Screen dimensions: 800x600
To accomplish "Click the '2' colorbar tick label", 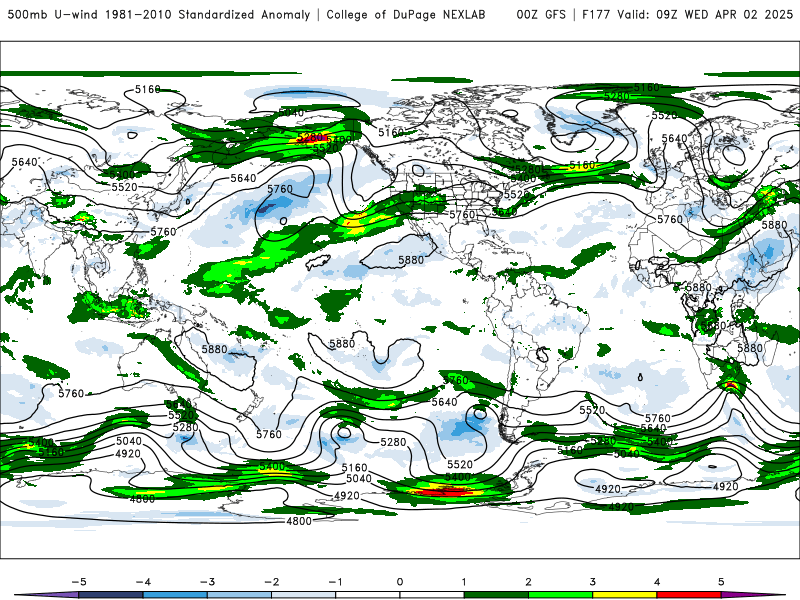I will [528, 582].
